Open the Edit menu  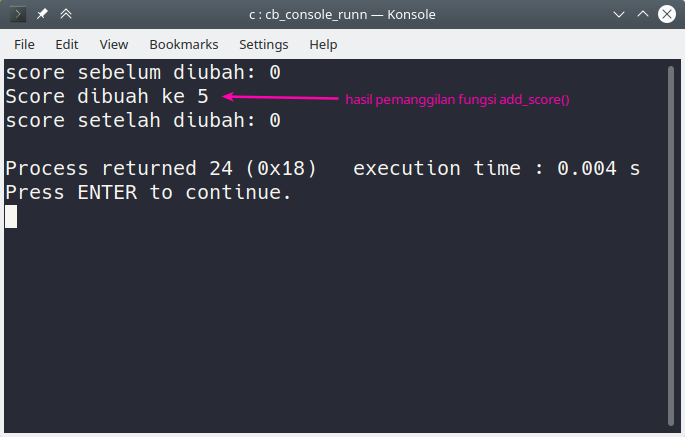click(67, 44)
